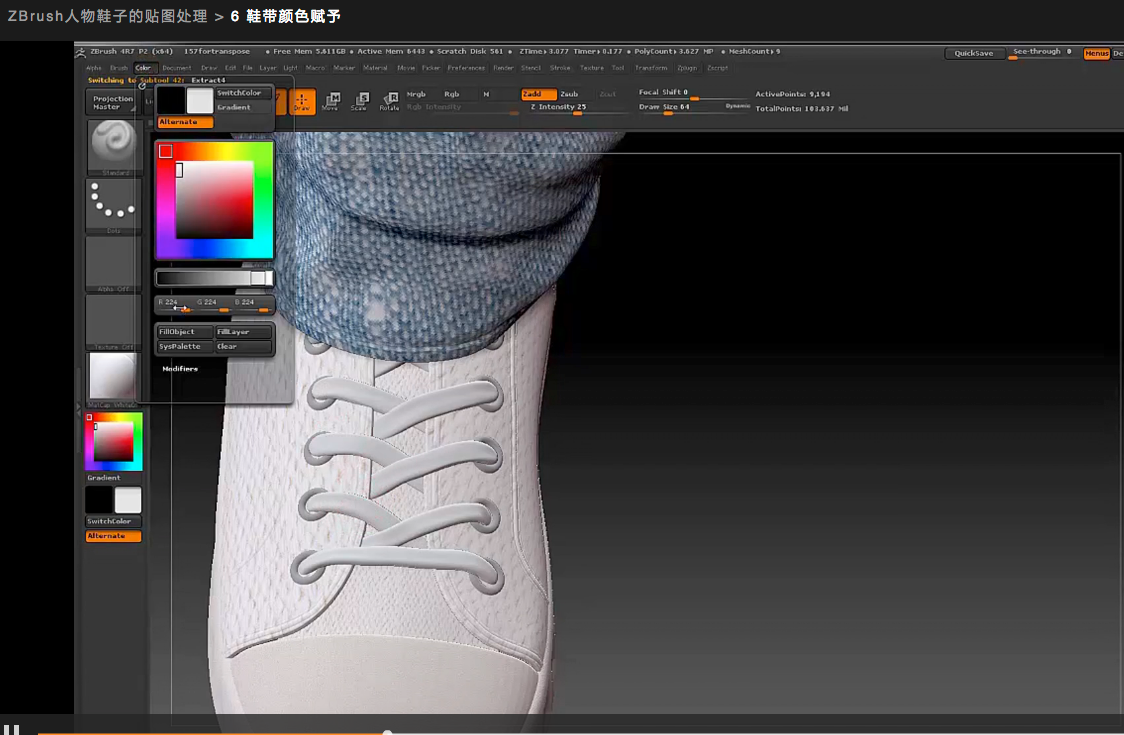Toggle the Zcut button

tap(608, 94)
